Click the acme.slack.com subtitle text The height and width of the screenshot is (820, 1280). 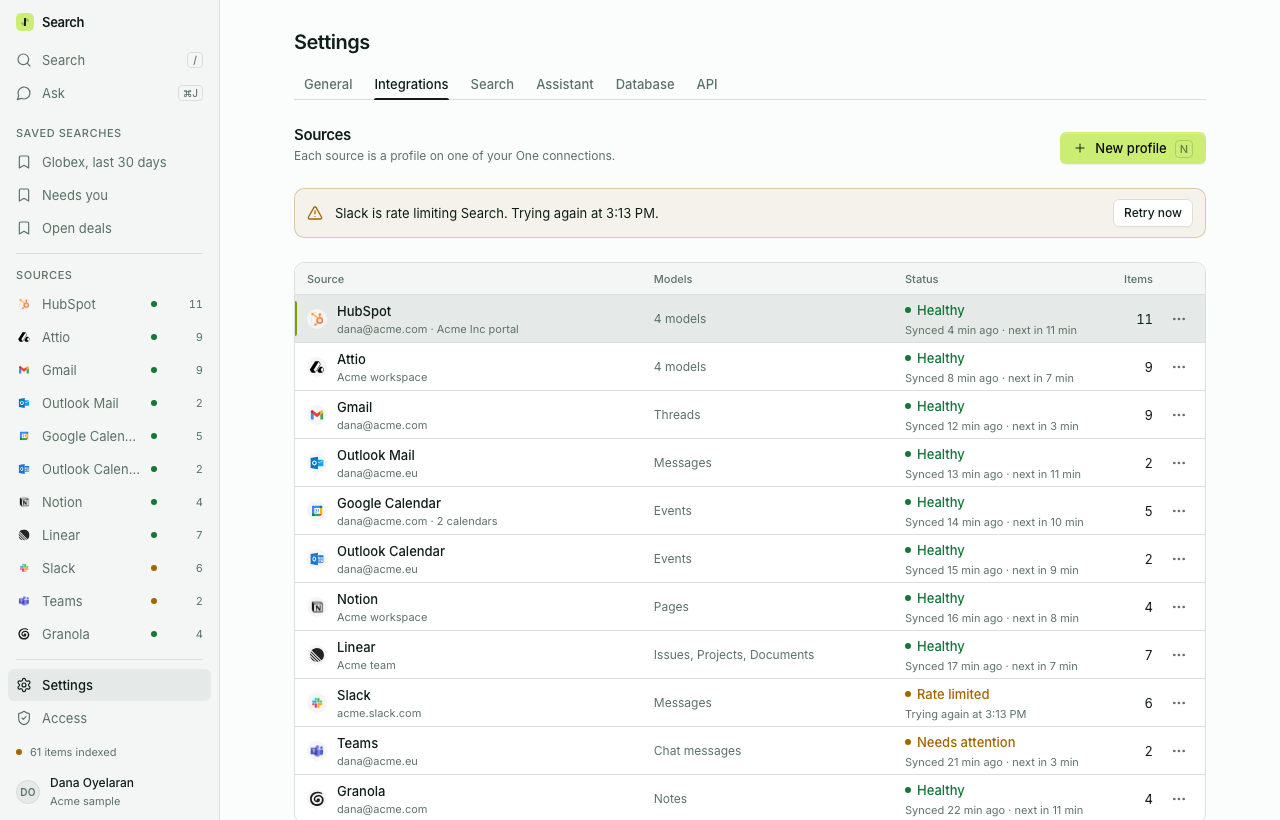(379, 713)
